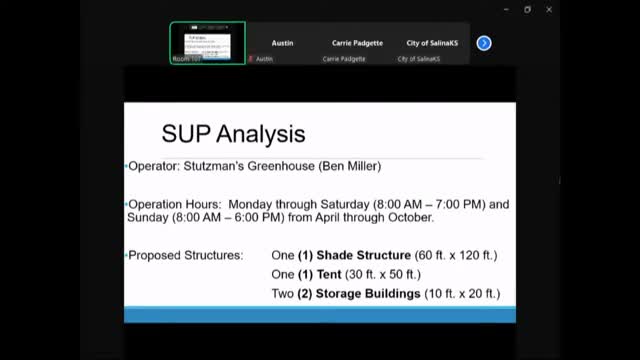Viewport: 640px width, 360px height.
Task: Select the Room 107 video thumbnail
Action: 208,43
